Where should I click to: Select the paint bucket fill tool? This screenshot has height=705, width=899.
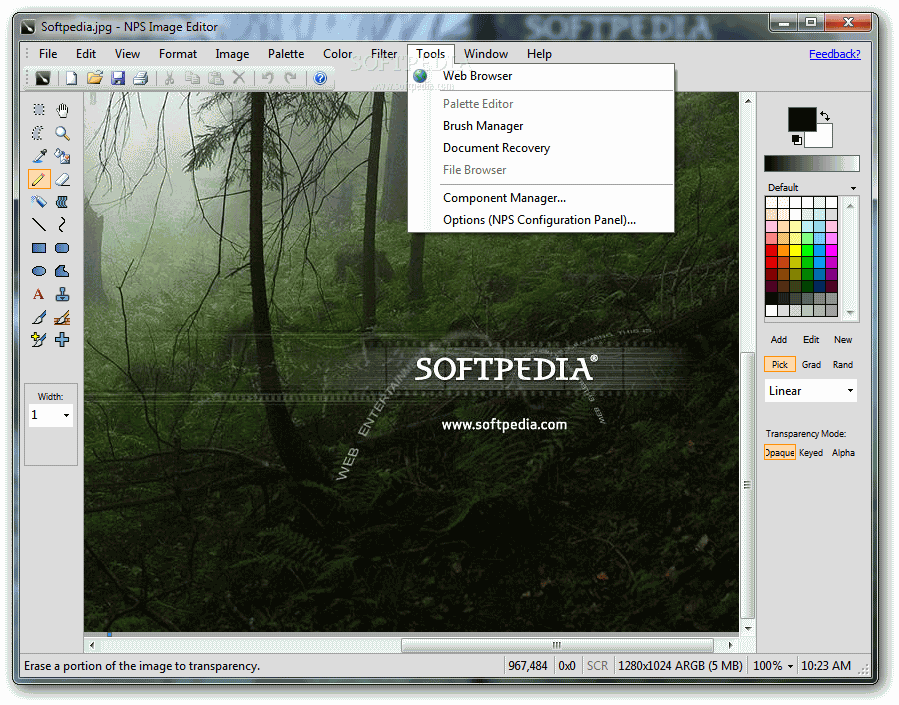[x=62, y=156]
